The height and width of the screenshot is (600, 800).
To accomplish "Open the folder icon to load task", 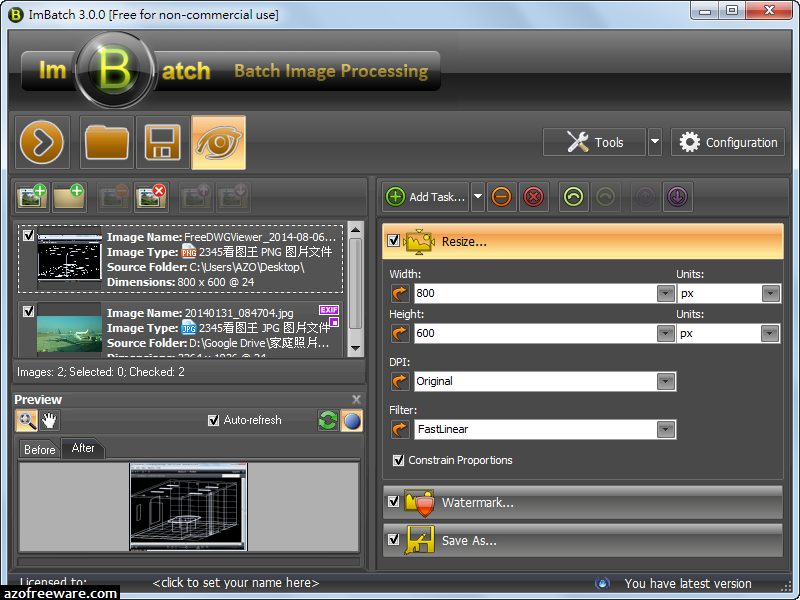I will (x=107, y=142).
